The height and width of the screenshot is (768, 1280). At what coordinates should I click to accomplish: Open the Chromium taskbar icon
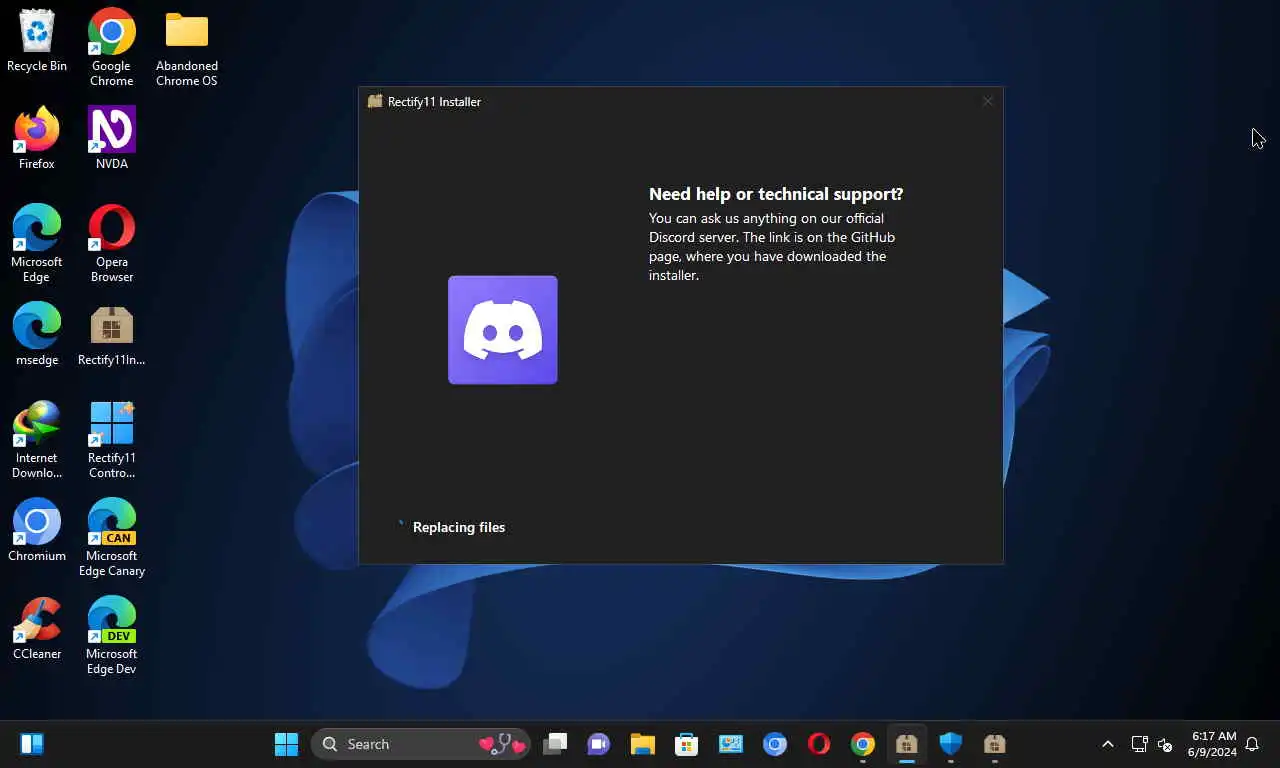[x=775, y=744]
